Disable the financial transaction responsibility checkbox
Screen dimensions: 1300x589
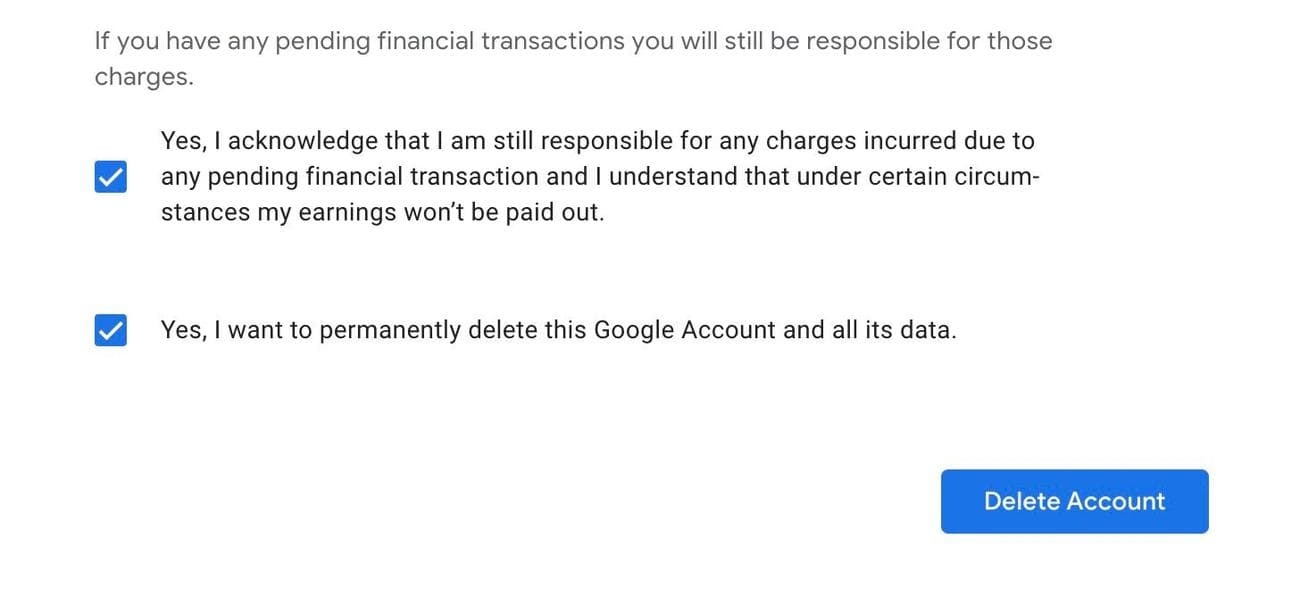(110, 176)
